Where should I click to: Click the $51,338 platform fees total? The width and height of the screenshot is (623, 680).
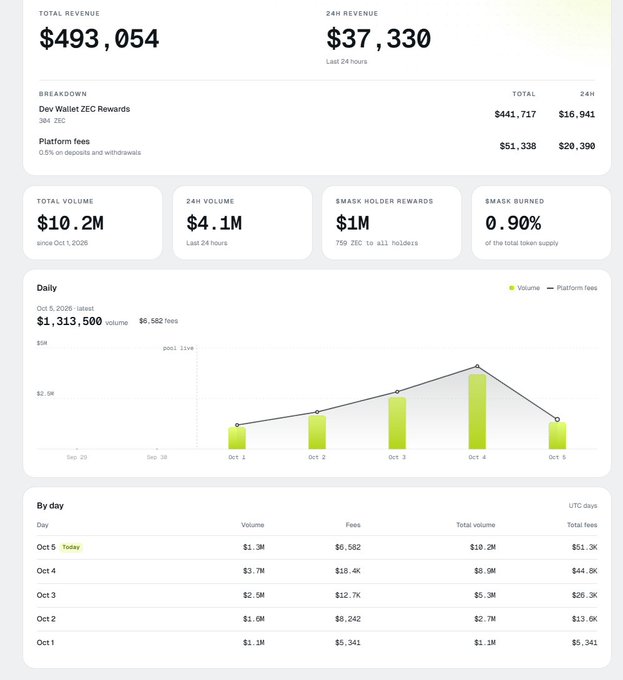click(x=518, y=146)
